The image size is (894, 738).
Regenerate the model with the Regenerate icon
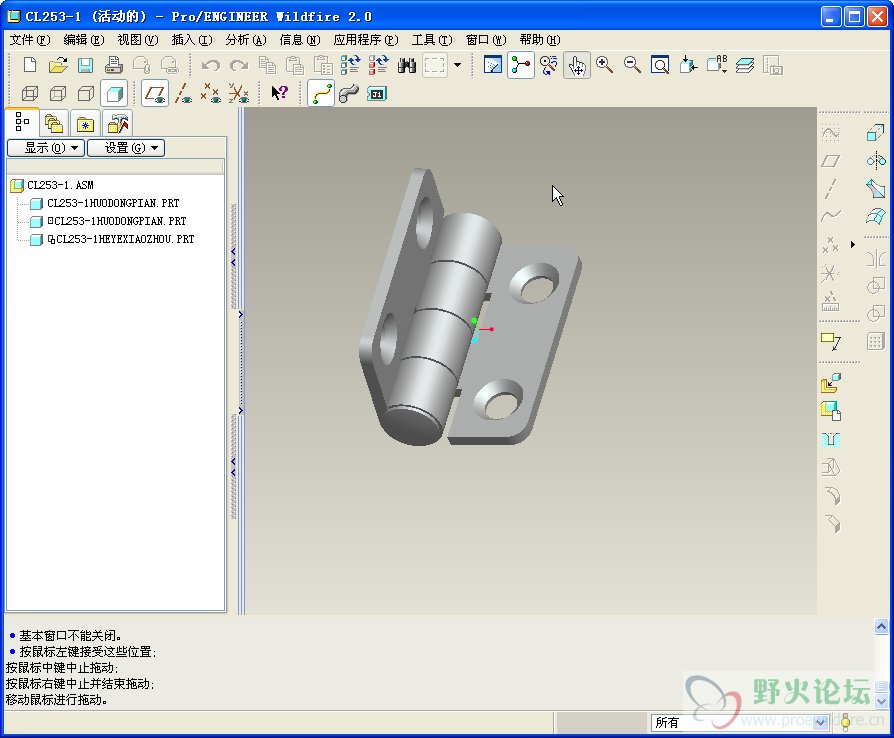pyautogui.click(x=351, y=65)
